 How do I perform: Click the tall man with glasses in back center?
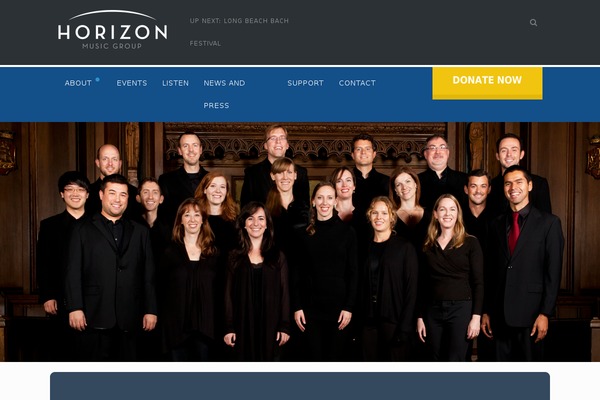point(276,161)
